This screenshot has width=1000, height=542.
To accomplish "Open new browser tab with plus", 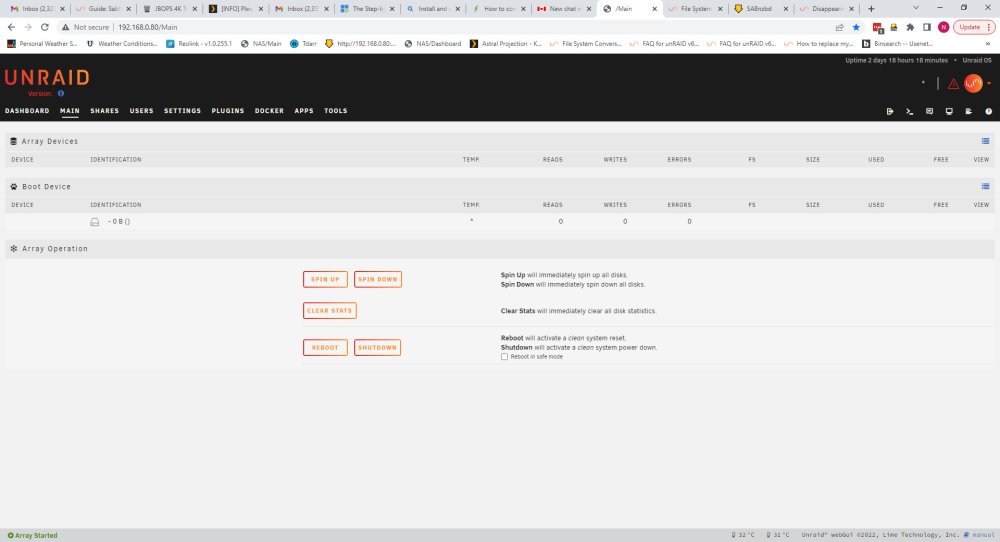I will click(x=871, y=8).
